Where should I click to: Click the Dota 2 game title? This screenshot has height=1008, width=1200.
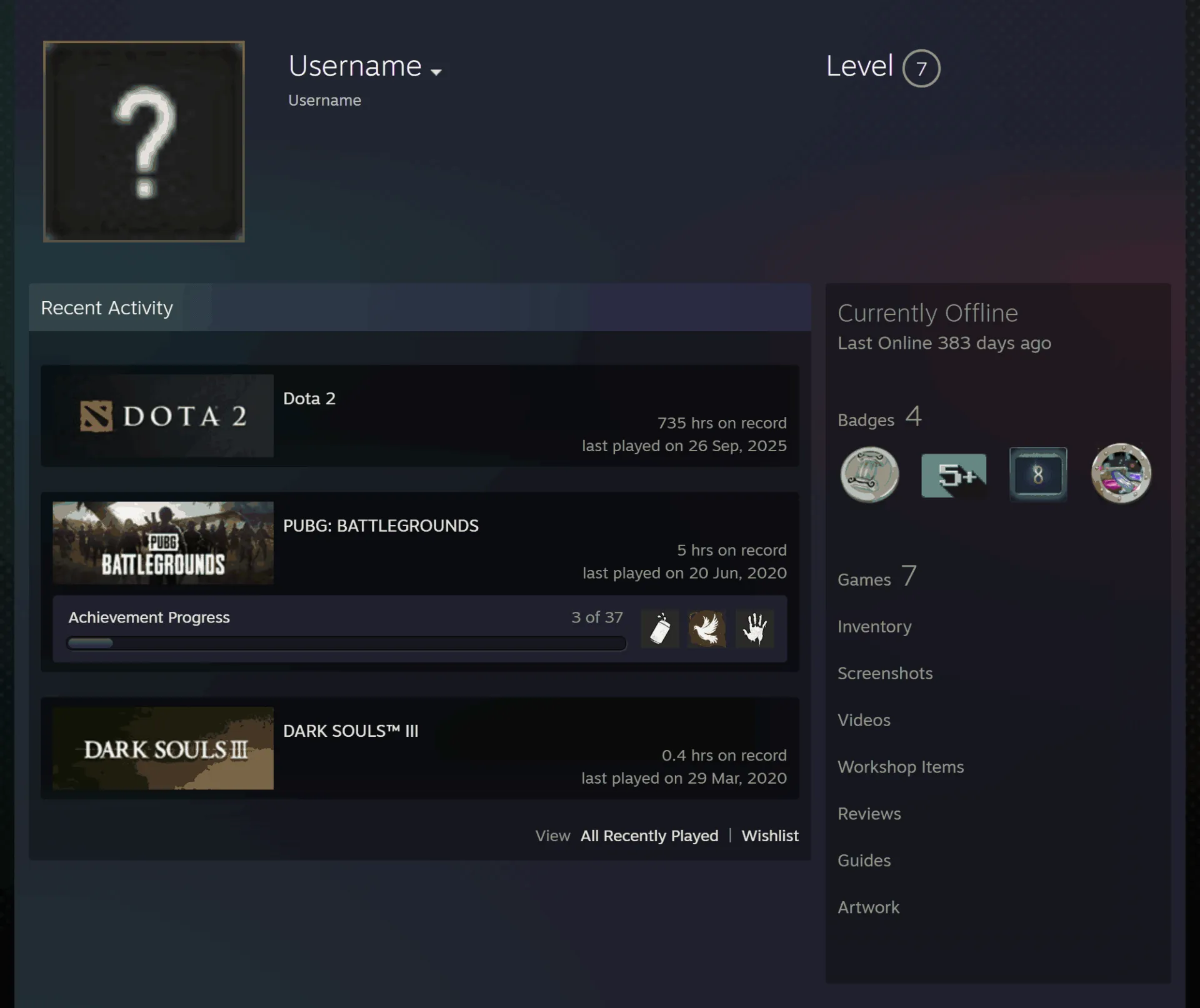click(x=309, y=399)
